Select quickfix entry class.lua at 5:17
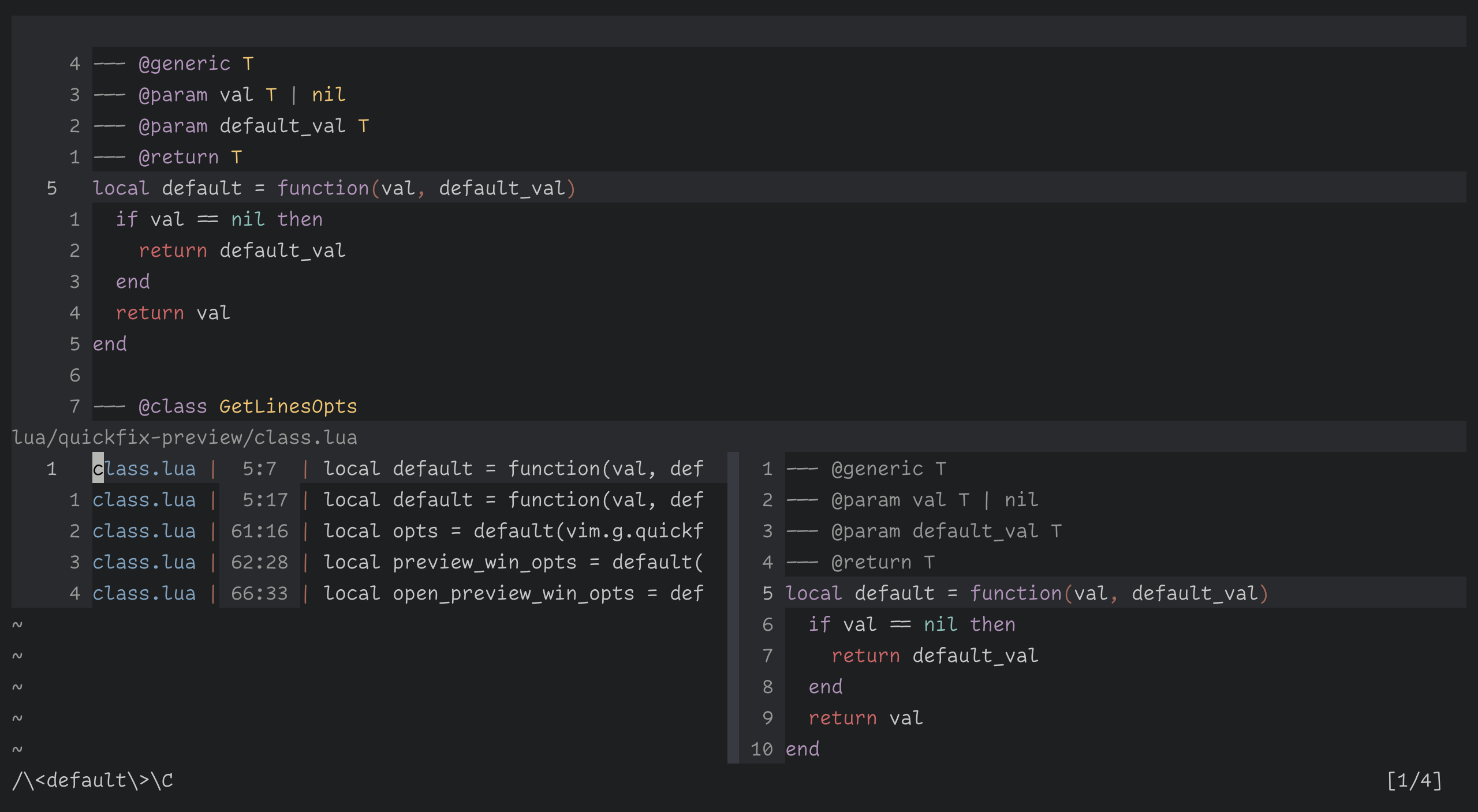The height and width of the screenshot is (812, 1478). click(x=397, y=499)
